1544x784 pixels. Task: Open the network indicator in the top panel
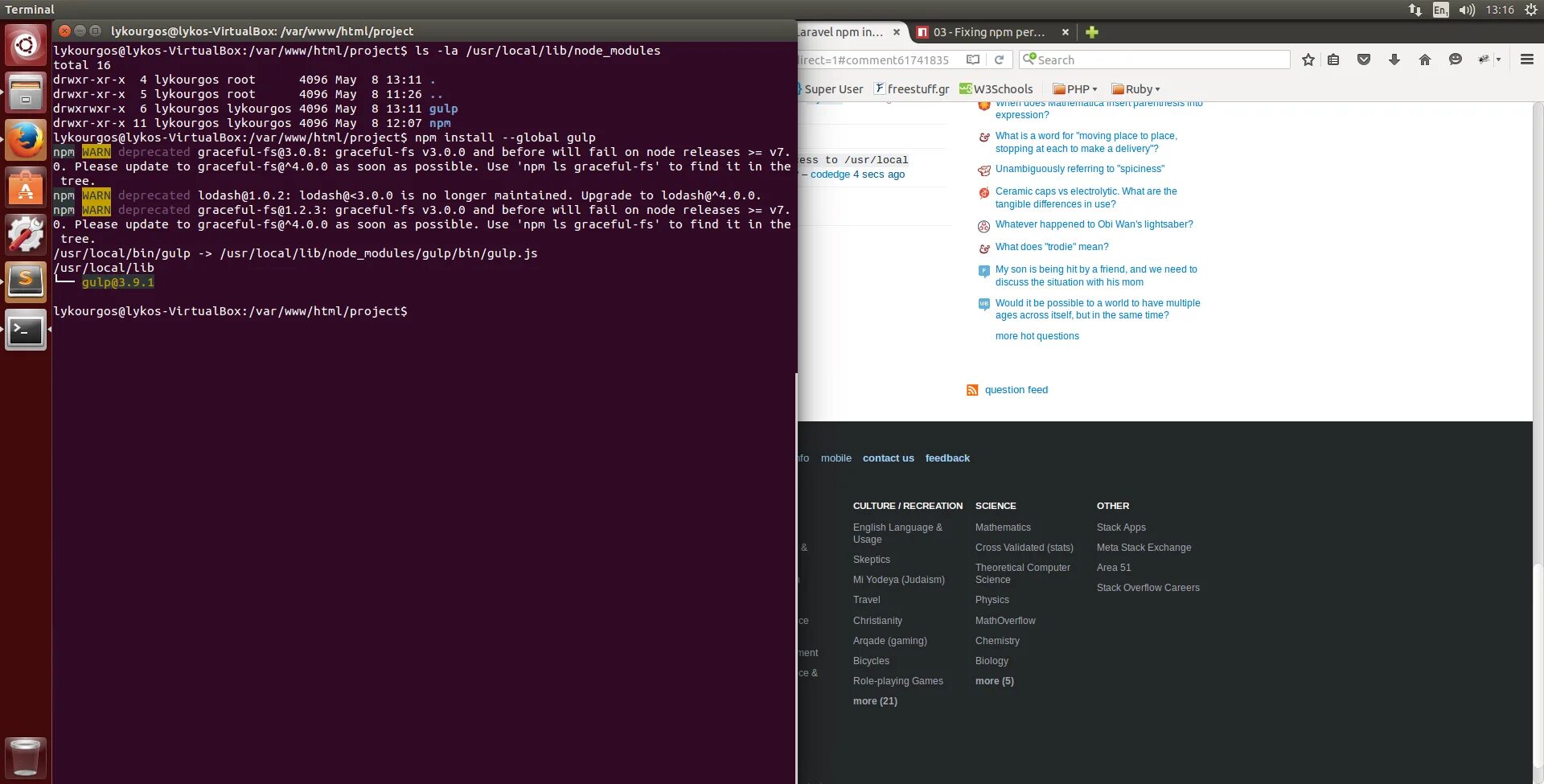pyautogui.click(x=1415, y=10)
